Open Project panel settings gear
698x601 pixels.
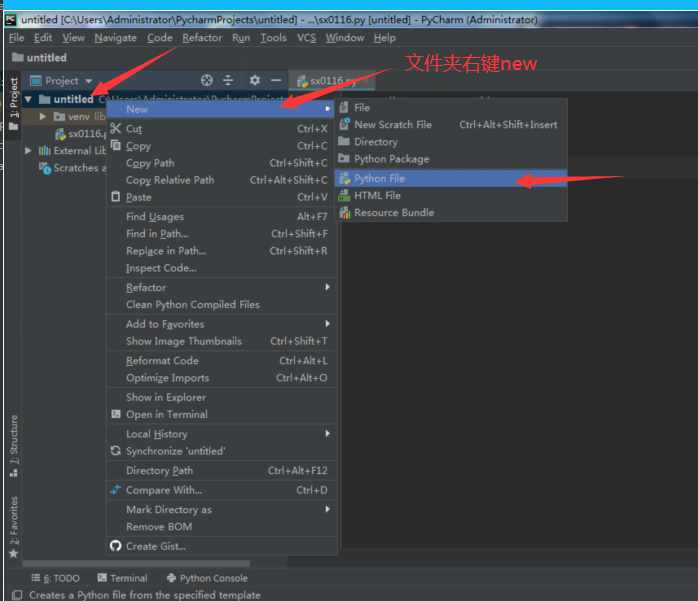point(255,81)
